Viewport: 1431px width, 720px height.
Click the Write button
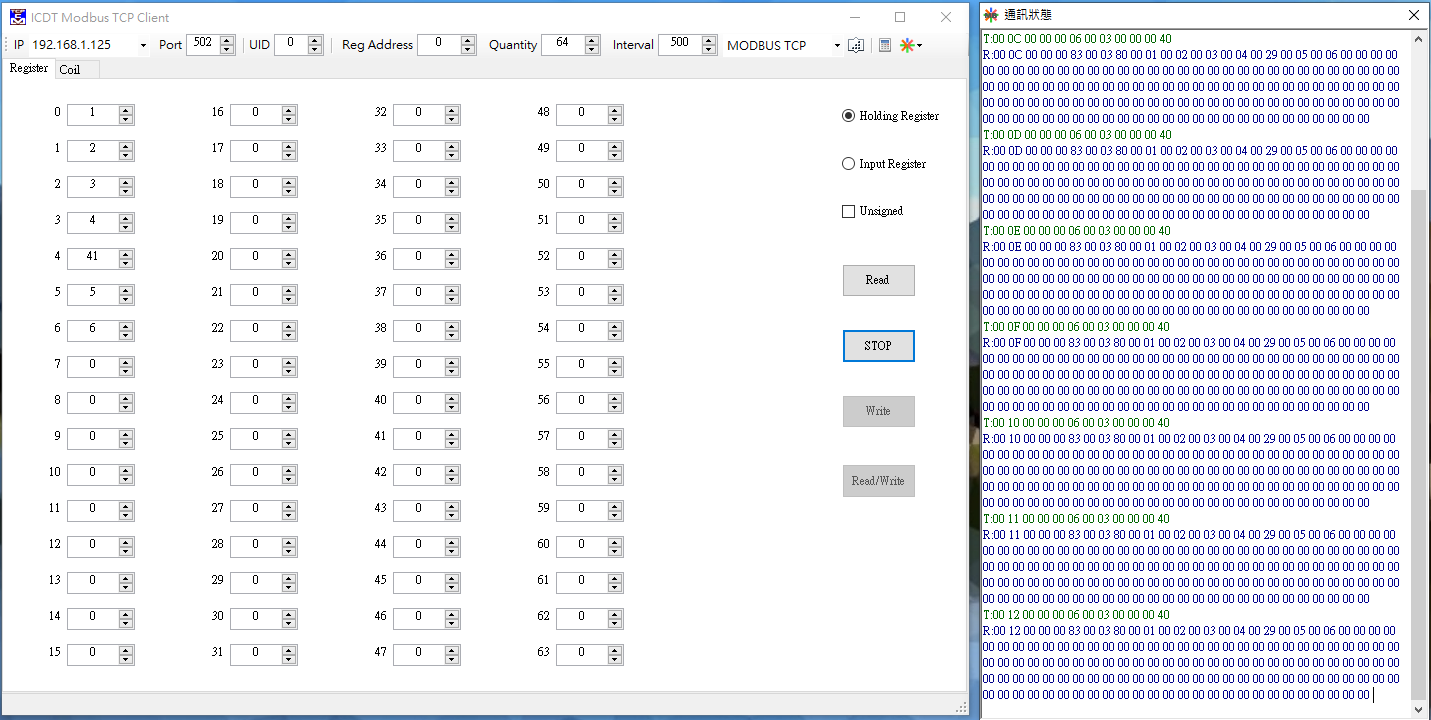[878, 411]
